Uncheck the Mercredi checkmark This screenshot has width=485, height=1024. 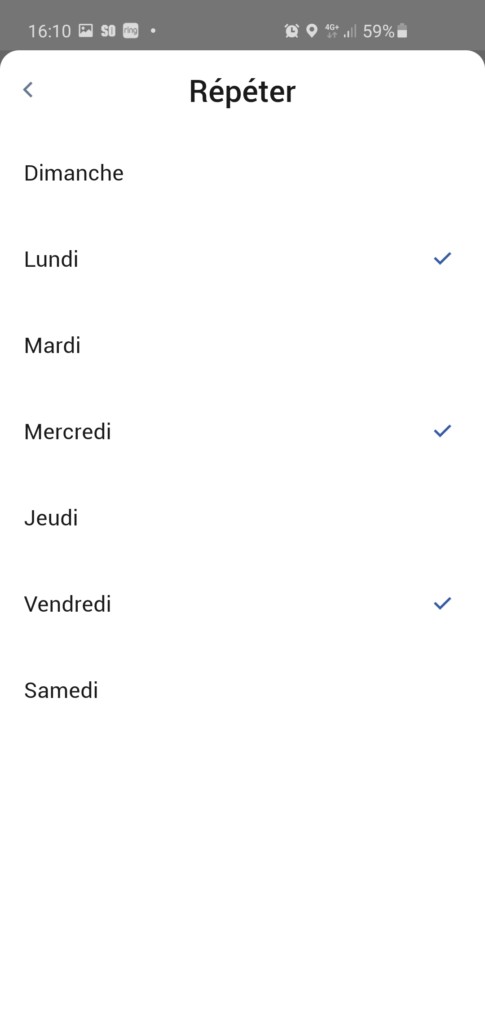[442, 431]
